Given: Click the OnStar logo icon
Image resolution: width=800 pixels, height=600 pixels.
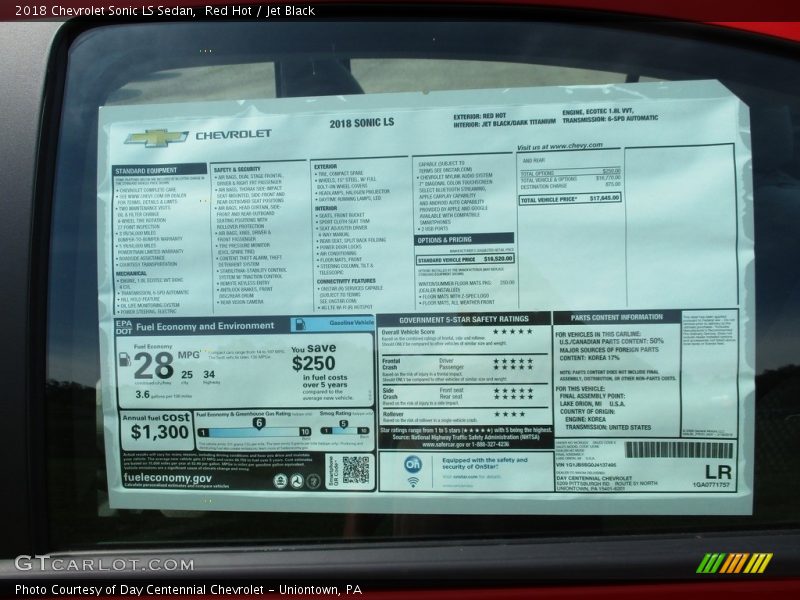Looking at the screenshot, I should click(413, 464).
